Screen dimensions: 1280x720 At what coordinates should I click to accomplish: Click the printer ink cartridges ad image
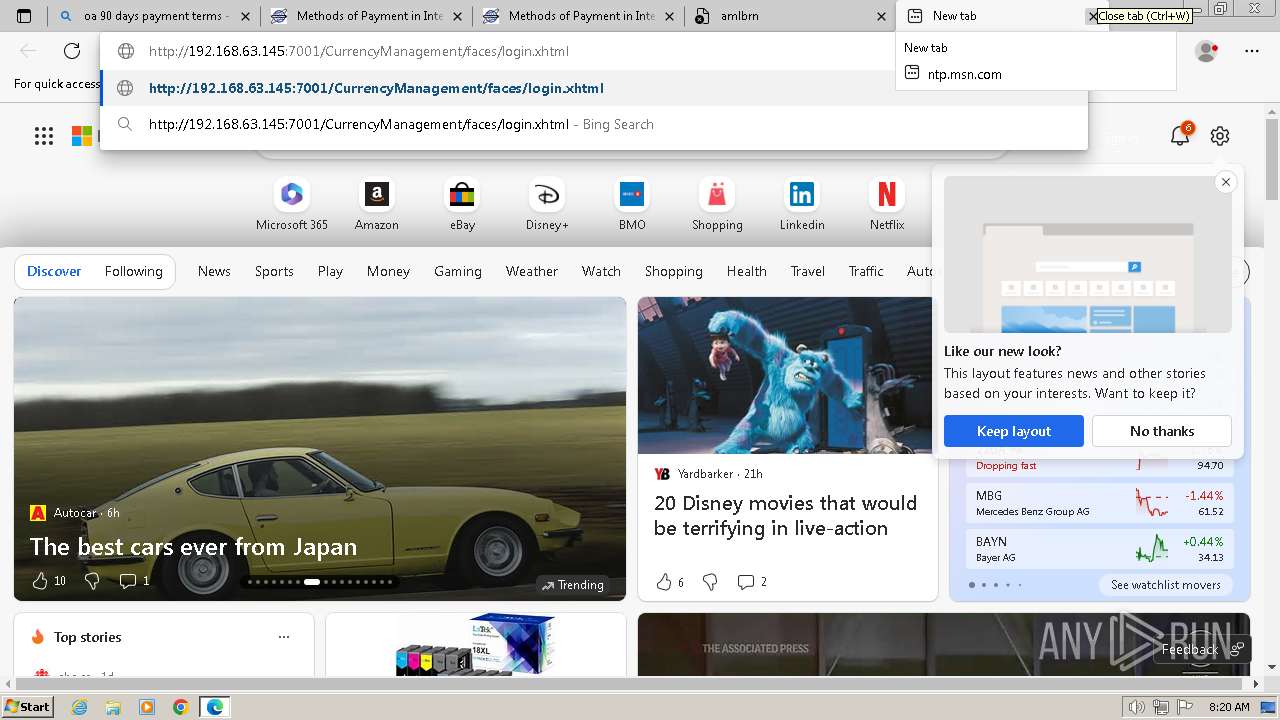pos(476,643)
